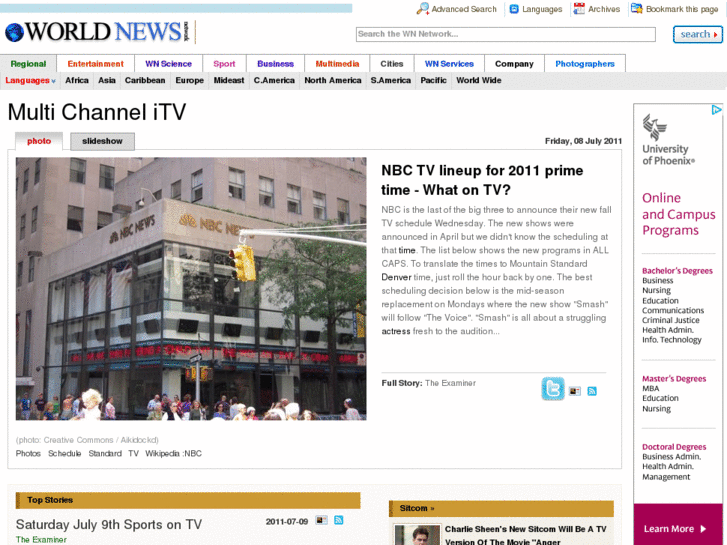Click the actress keyword in article

(x=396, y=332)
